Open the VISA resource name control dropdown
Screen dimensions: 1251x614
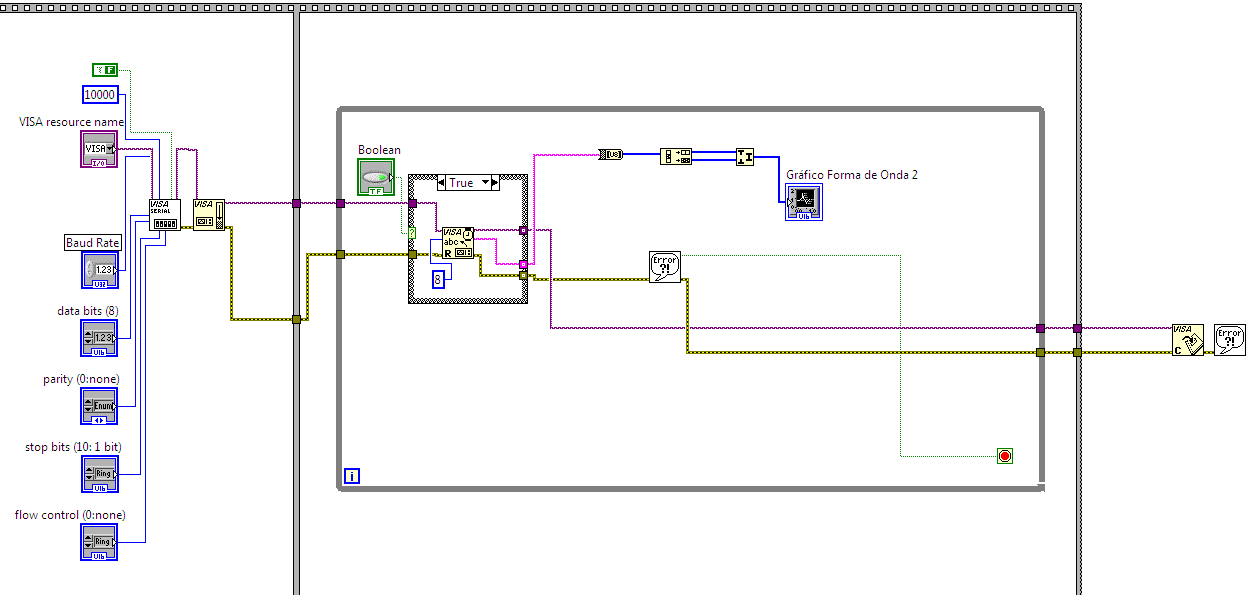[98, 149]
